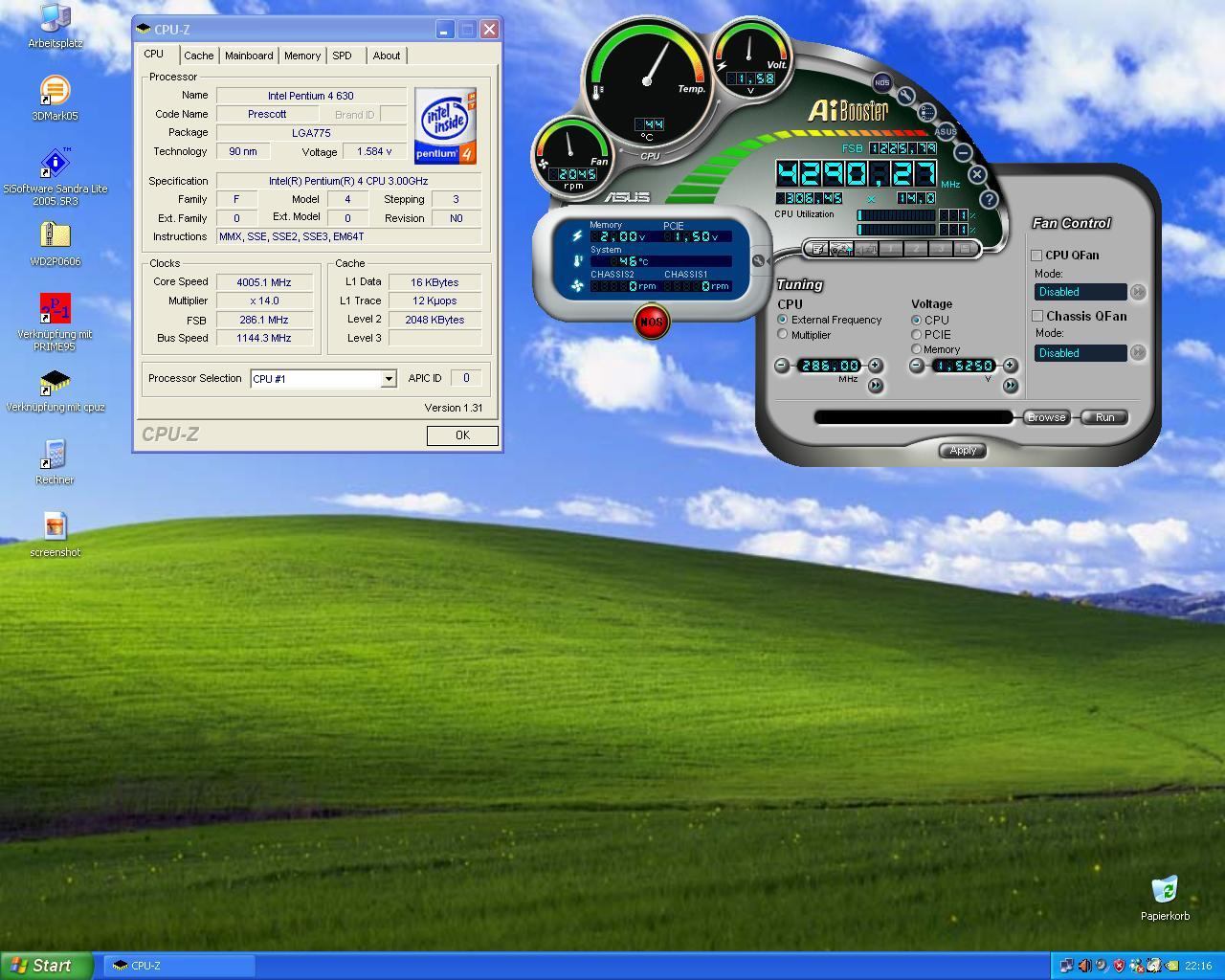Click Chassis QFan Mode Disabled field
Viewport: 1225px width, 980px height.
click(1080, 353)
